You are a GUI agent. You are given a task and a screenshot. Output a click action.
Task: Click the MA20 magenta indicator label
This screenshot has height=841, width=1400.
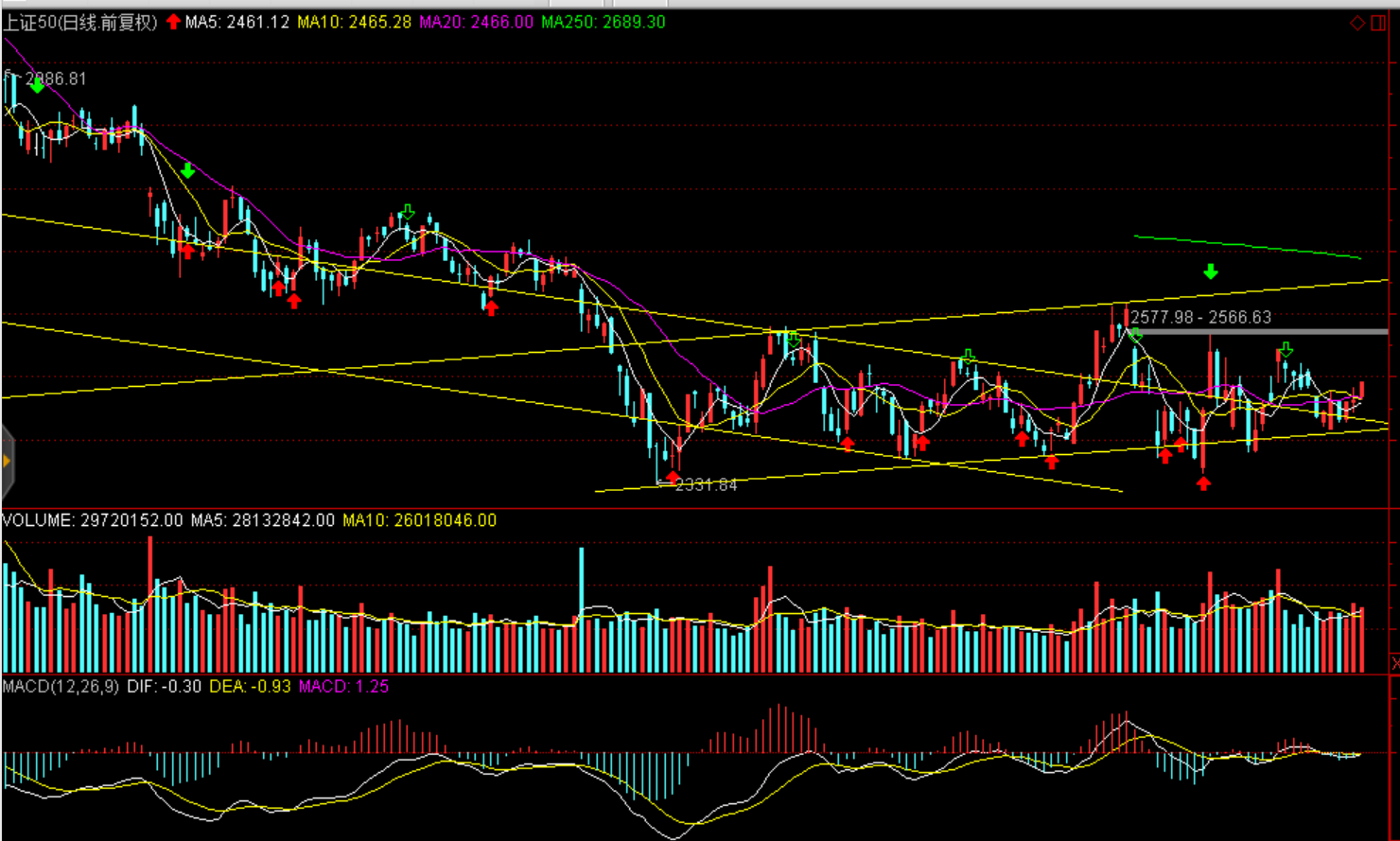477,22
